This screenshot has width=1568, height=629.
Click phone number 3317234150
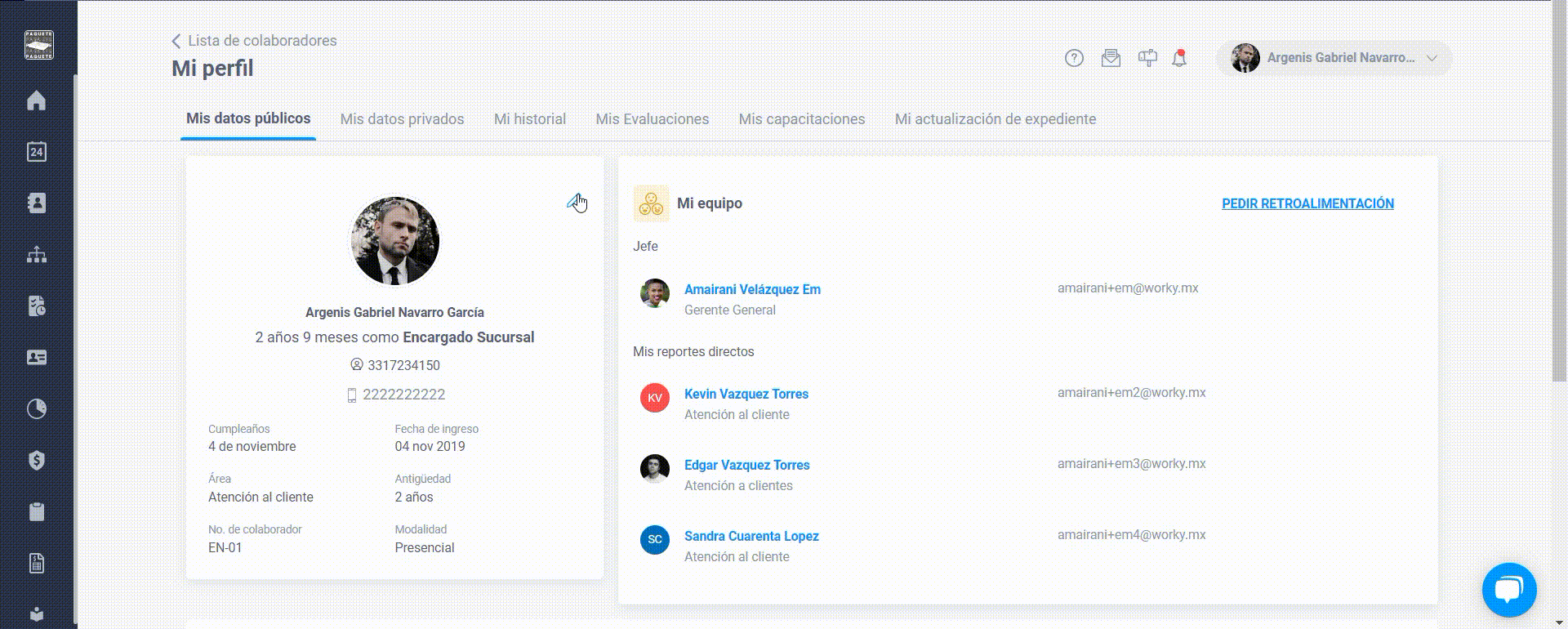[x=403, y=365]
